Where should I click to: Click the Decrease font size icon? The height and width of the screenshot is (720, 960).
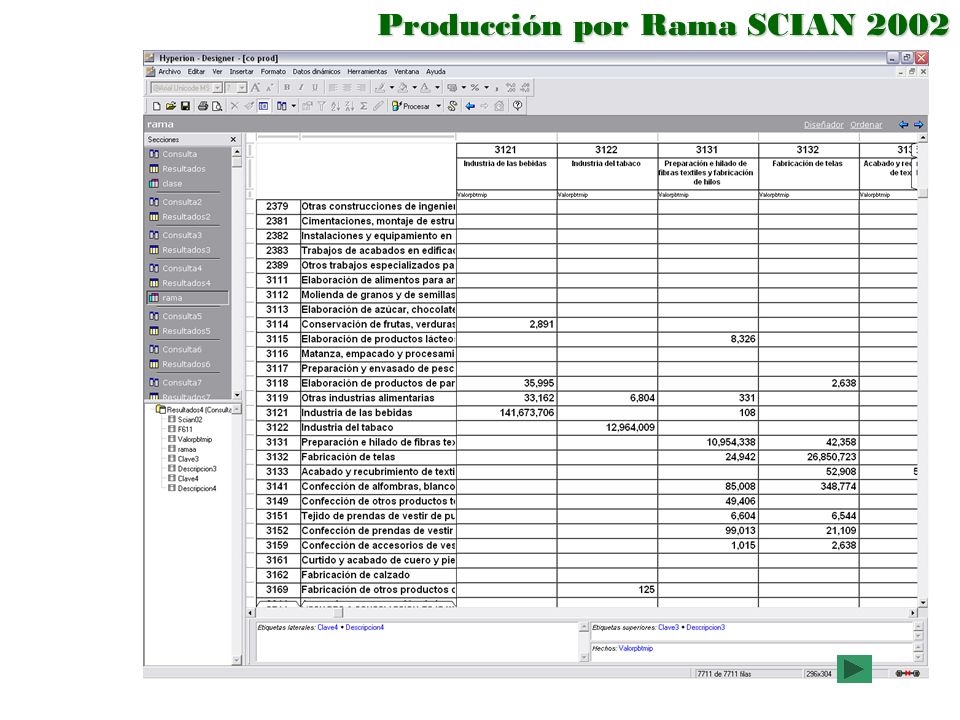point(269,88)
